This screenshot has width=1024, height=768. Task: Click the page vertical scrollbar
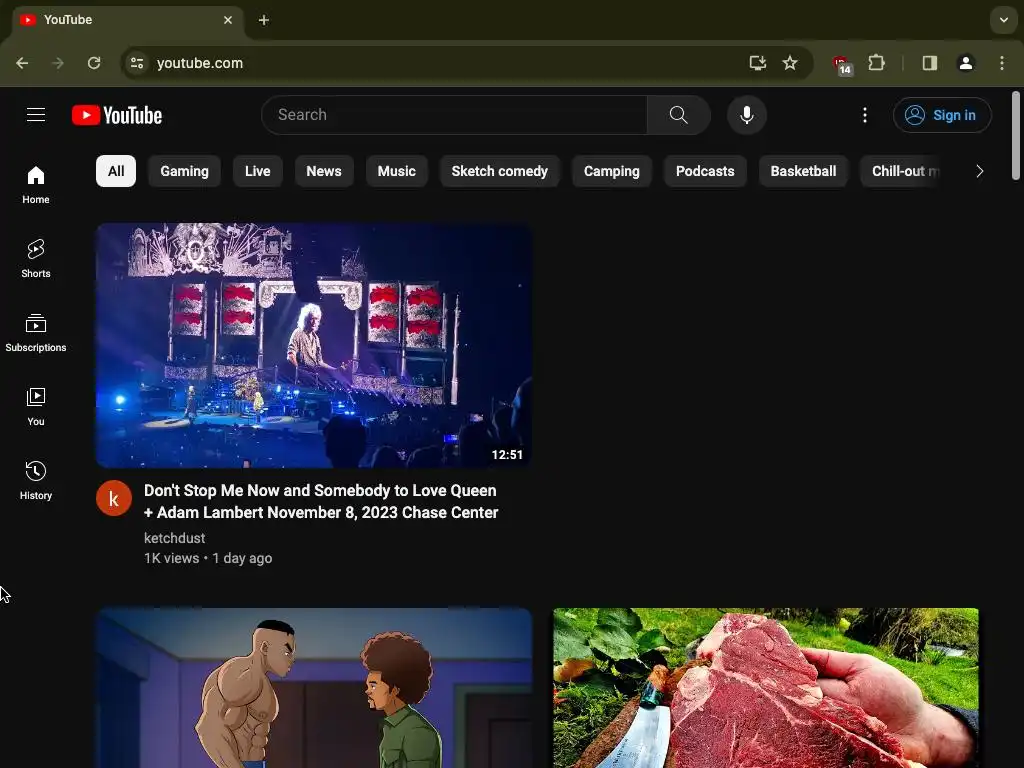click(x=1016, y=136)
